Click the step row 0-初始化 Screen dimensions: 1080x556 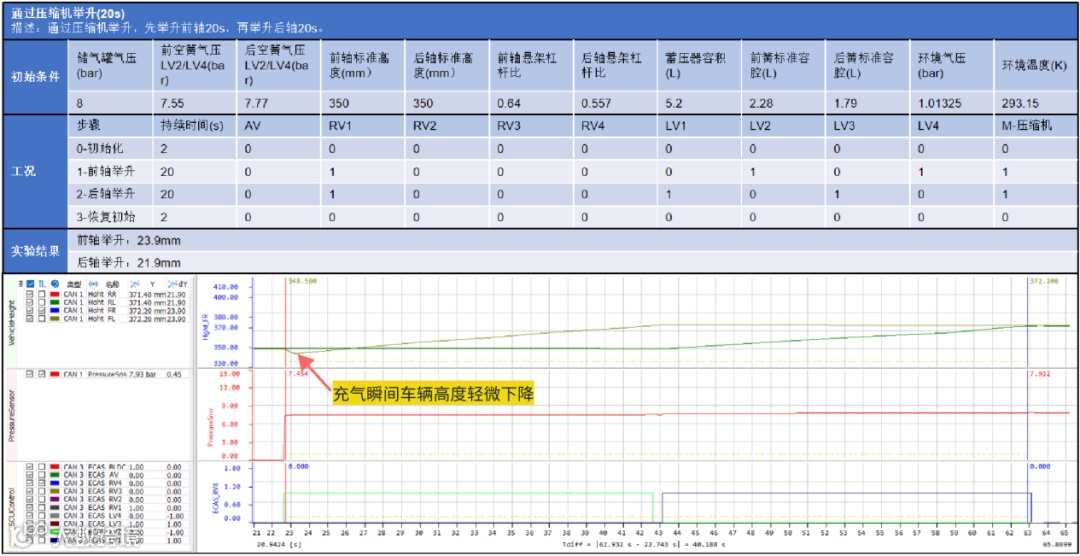pyautogui.click(x=101, y=149)
